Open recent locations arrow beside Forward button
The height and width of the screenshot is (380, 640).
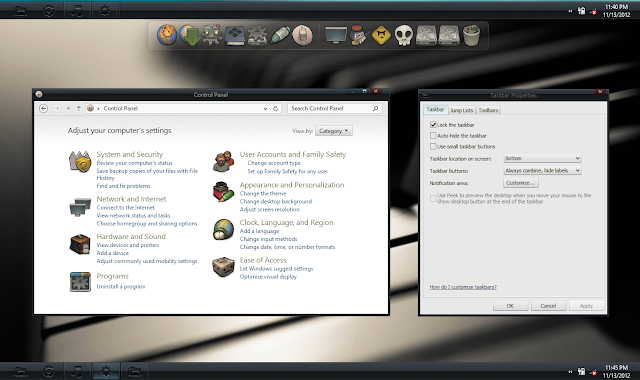pyautogui.click(x=68, y=109)
